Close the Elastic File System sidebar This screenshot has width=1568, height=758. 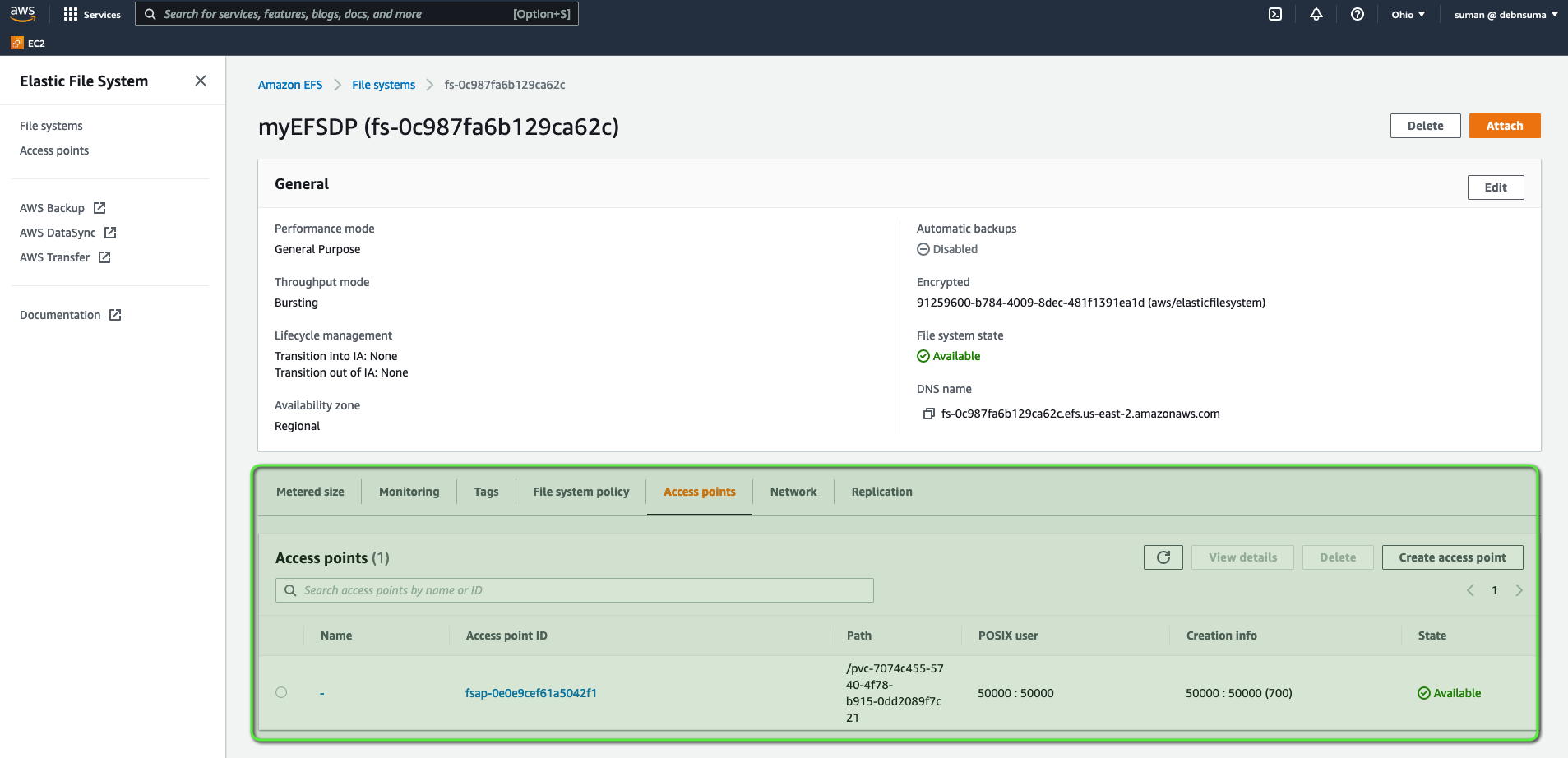pyautogui.click(x=201, y=81)
